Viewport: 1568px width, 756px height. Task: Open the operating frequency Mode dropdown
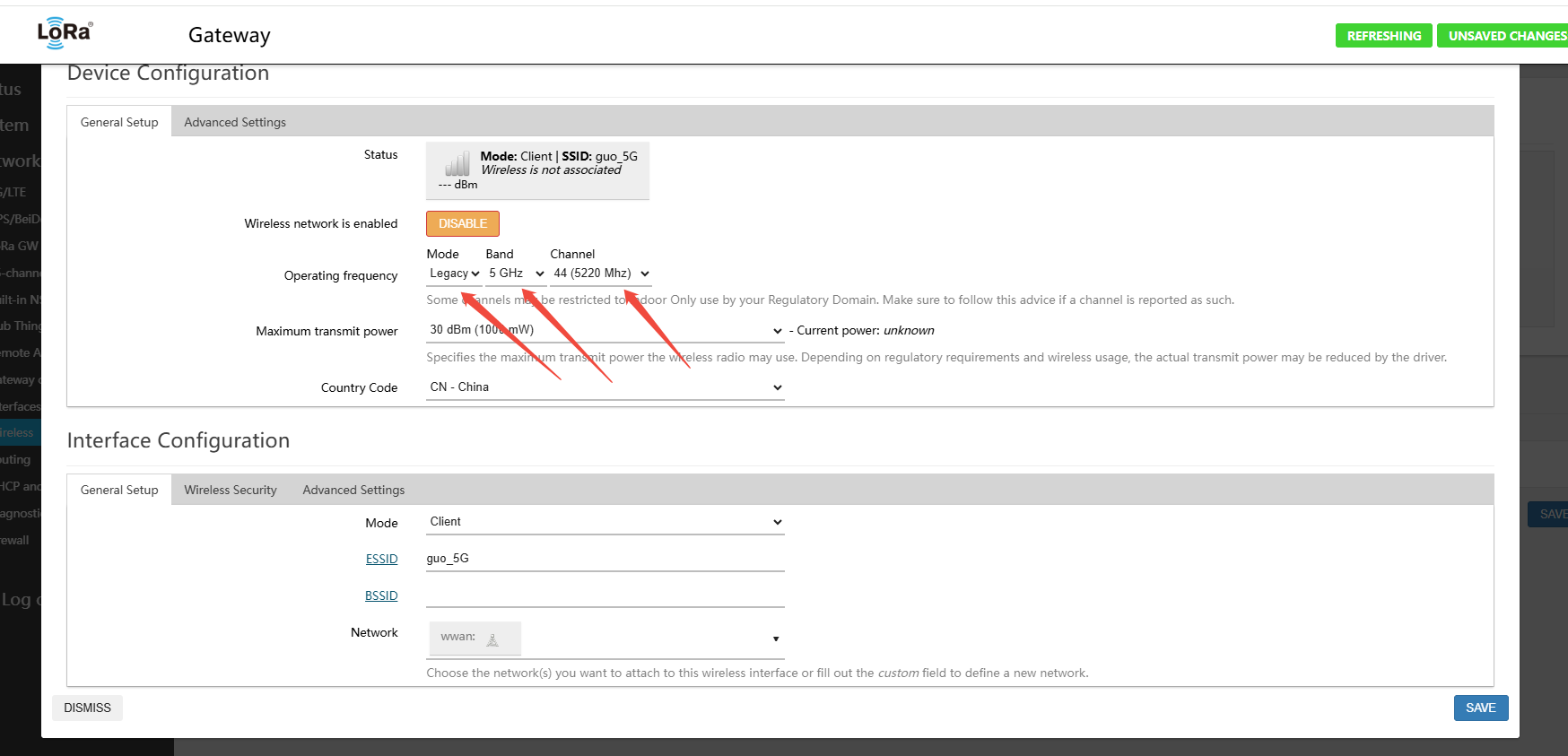tap(454, 274)
